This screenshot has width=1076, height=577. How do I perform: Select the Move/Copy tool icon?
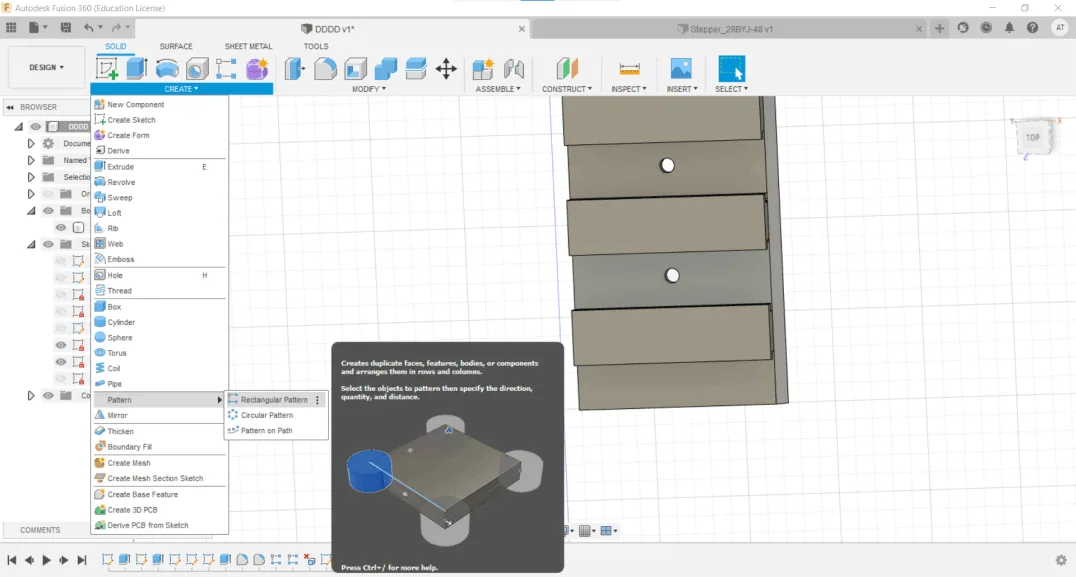point(446,69)
